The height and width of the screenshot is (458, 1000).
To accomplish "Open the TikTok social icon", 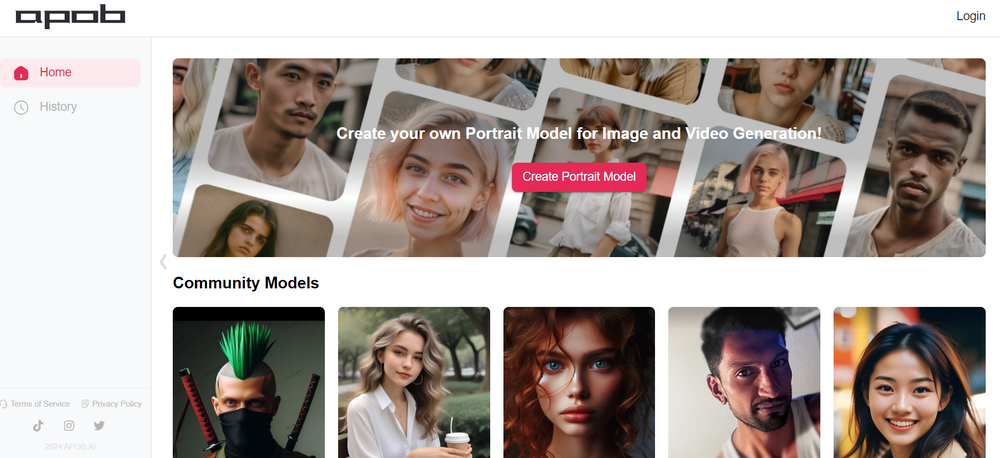I will [38, 425].
